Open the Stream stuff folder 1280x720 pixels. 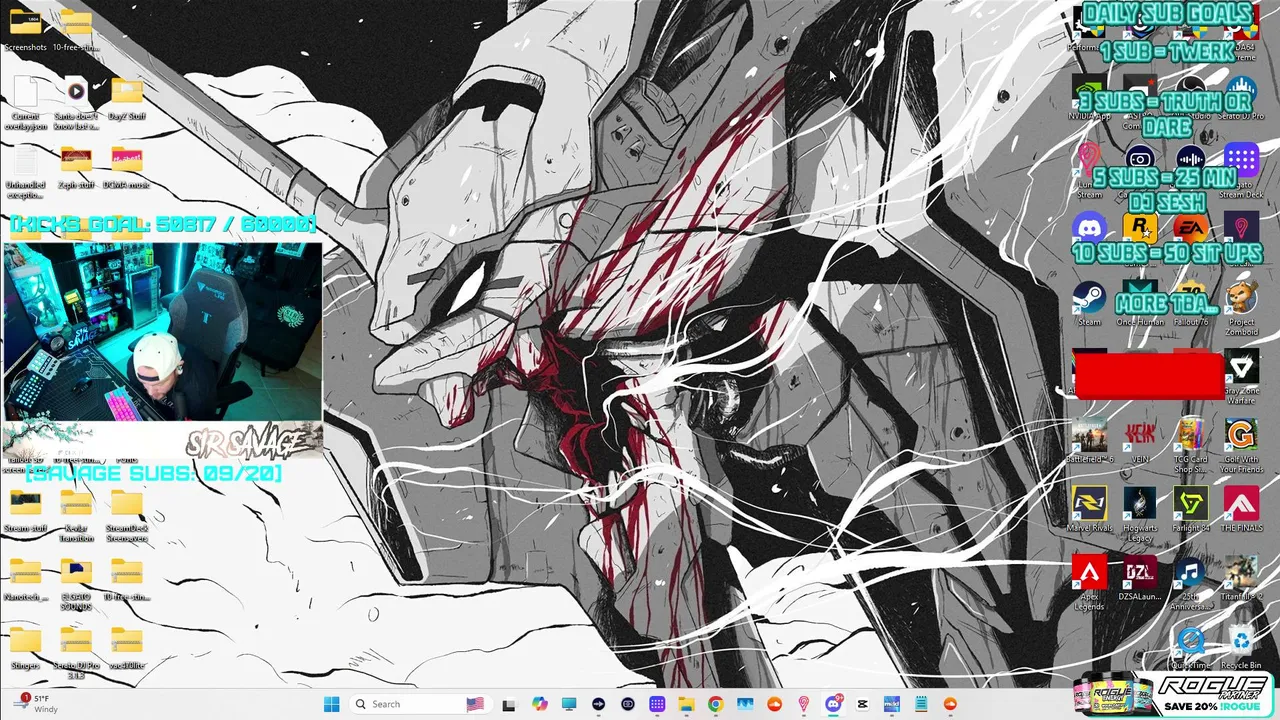tap(25, 510)
